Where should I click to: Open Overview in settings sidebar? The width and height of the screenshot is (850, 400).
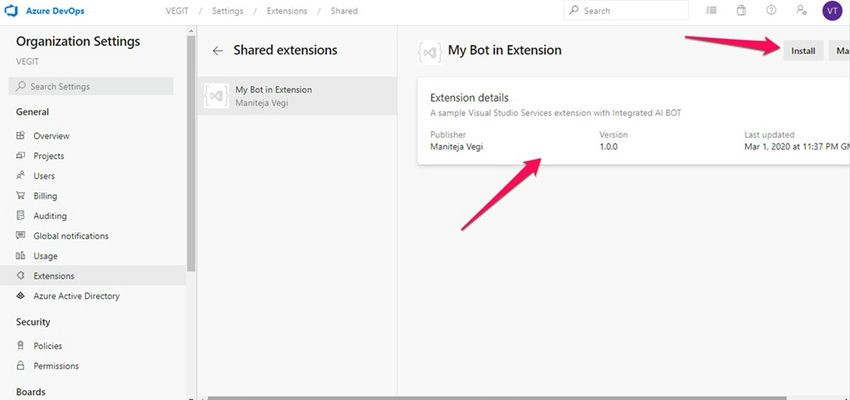click(51, 135)
